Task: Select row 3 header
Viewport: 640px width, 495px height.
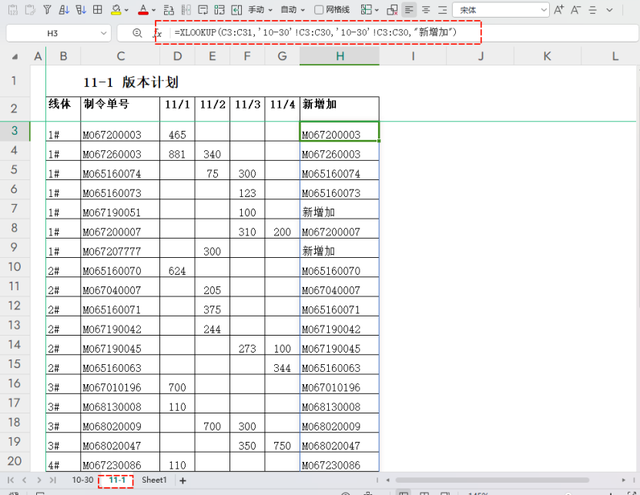Action: point(15,131)
